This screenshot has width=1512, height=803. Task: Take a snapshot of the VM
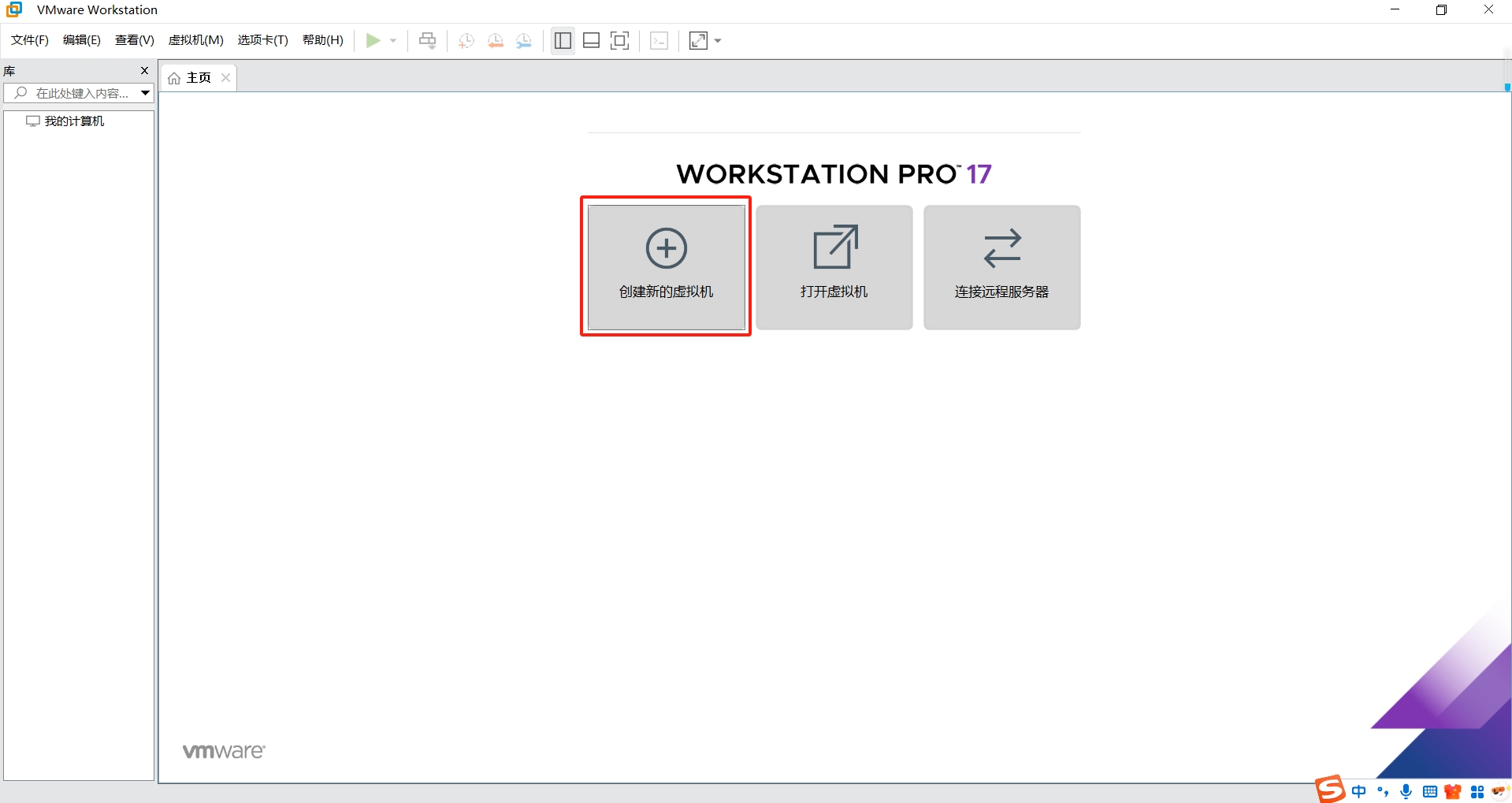466,41
